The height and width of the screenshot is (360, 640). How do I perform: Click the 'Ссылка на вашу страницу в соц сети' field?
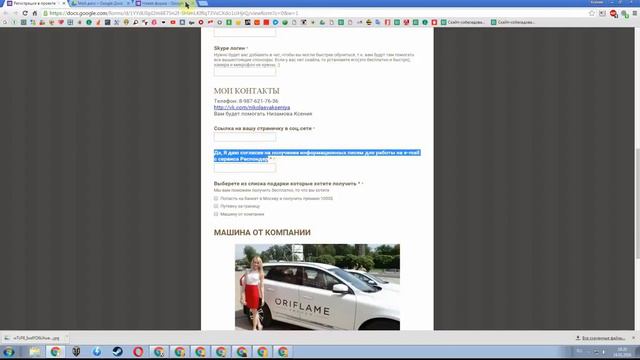pos(245,137)
